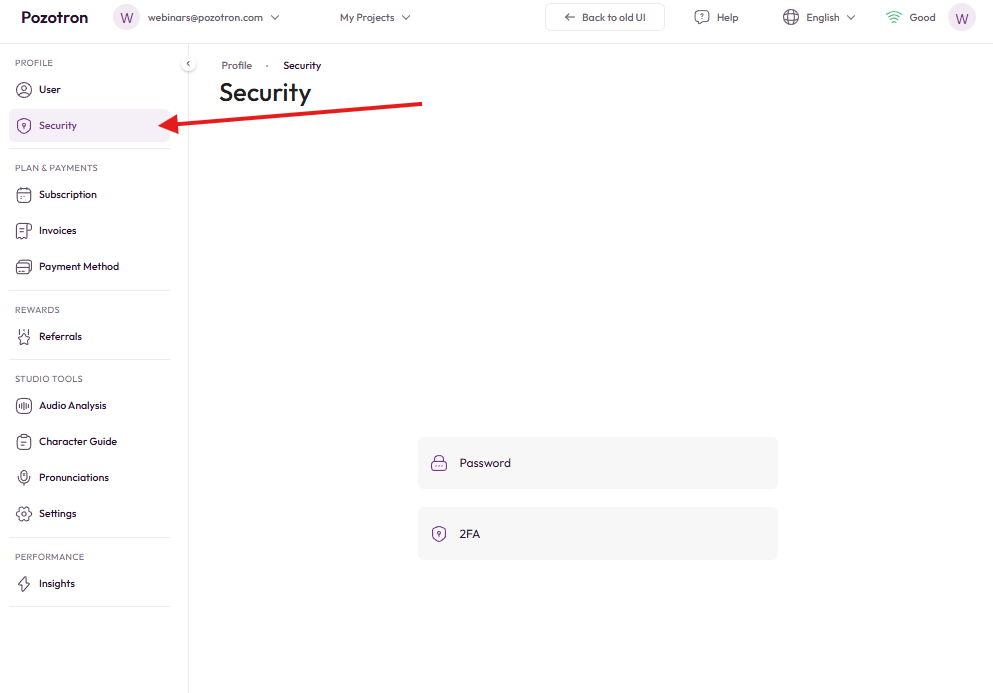Click the Referrals star icon
The image size is (993, 693).
pos(24,337)
